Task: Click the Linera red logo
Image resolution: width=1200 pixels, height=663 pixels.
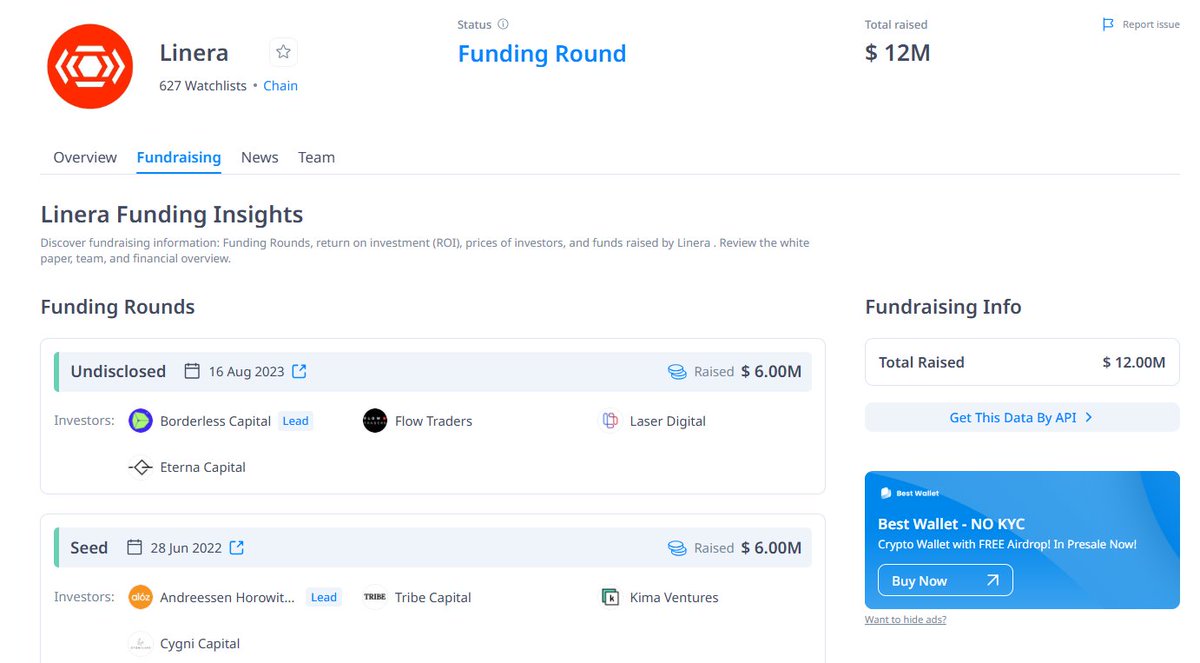Action: click(90, 67)
